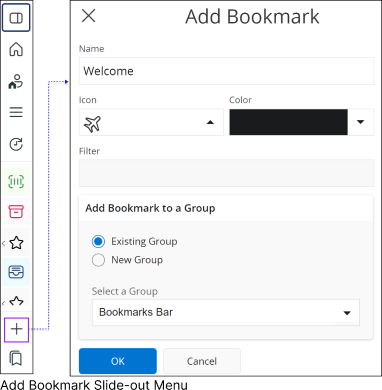Toggle the sidebar panel layout icon
This screenshot has height=390, width=382.
point(16,18)
